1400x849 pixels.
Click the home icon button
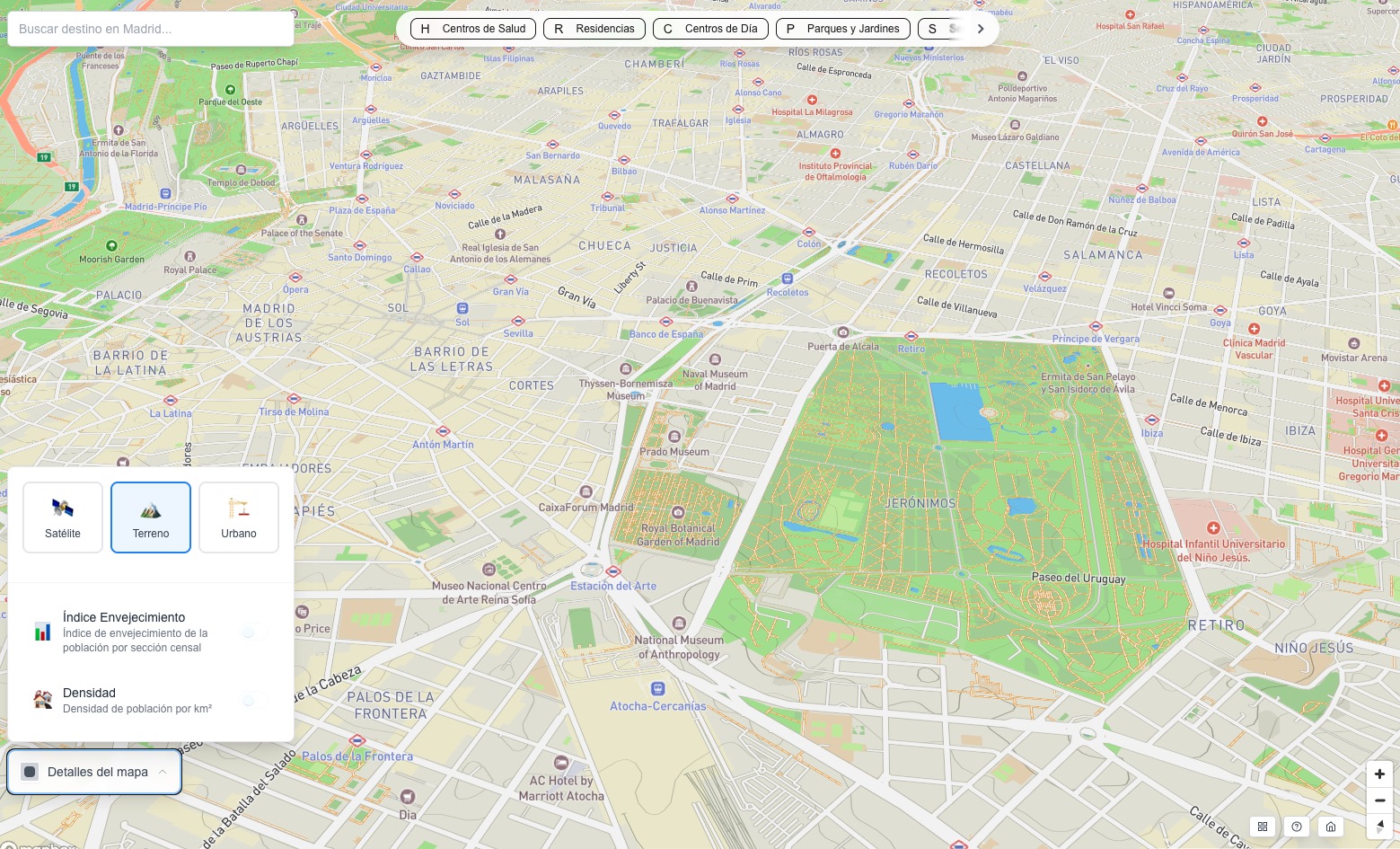coord(1331,827)
